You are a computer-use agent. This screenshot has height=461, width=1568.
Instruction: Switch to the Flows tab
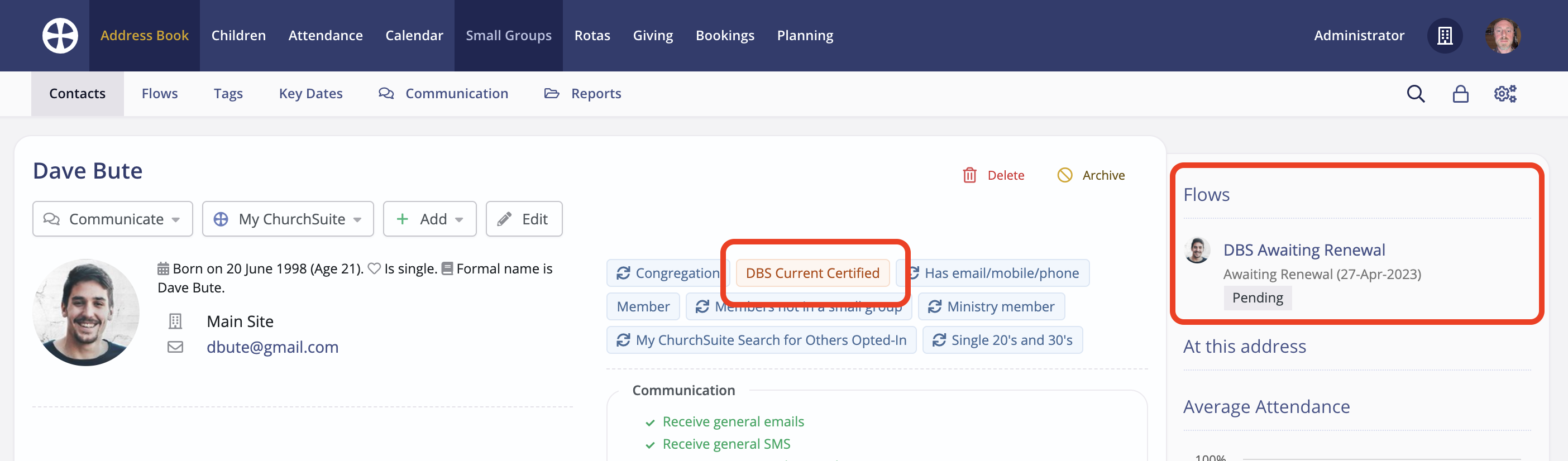tap(160, 94)
